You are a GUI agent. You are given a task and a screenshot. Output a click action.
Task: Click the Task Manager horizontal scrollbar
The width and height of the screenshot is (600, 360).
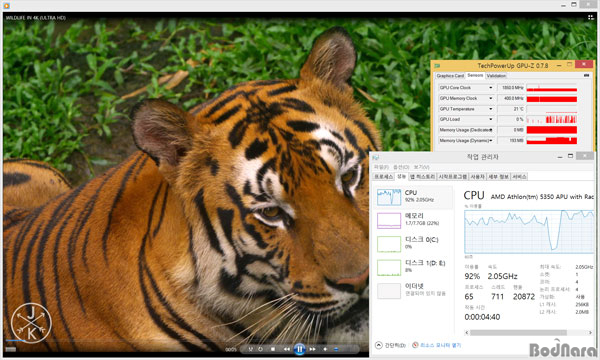tap(529, 332)
